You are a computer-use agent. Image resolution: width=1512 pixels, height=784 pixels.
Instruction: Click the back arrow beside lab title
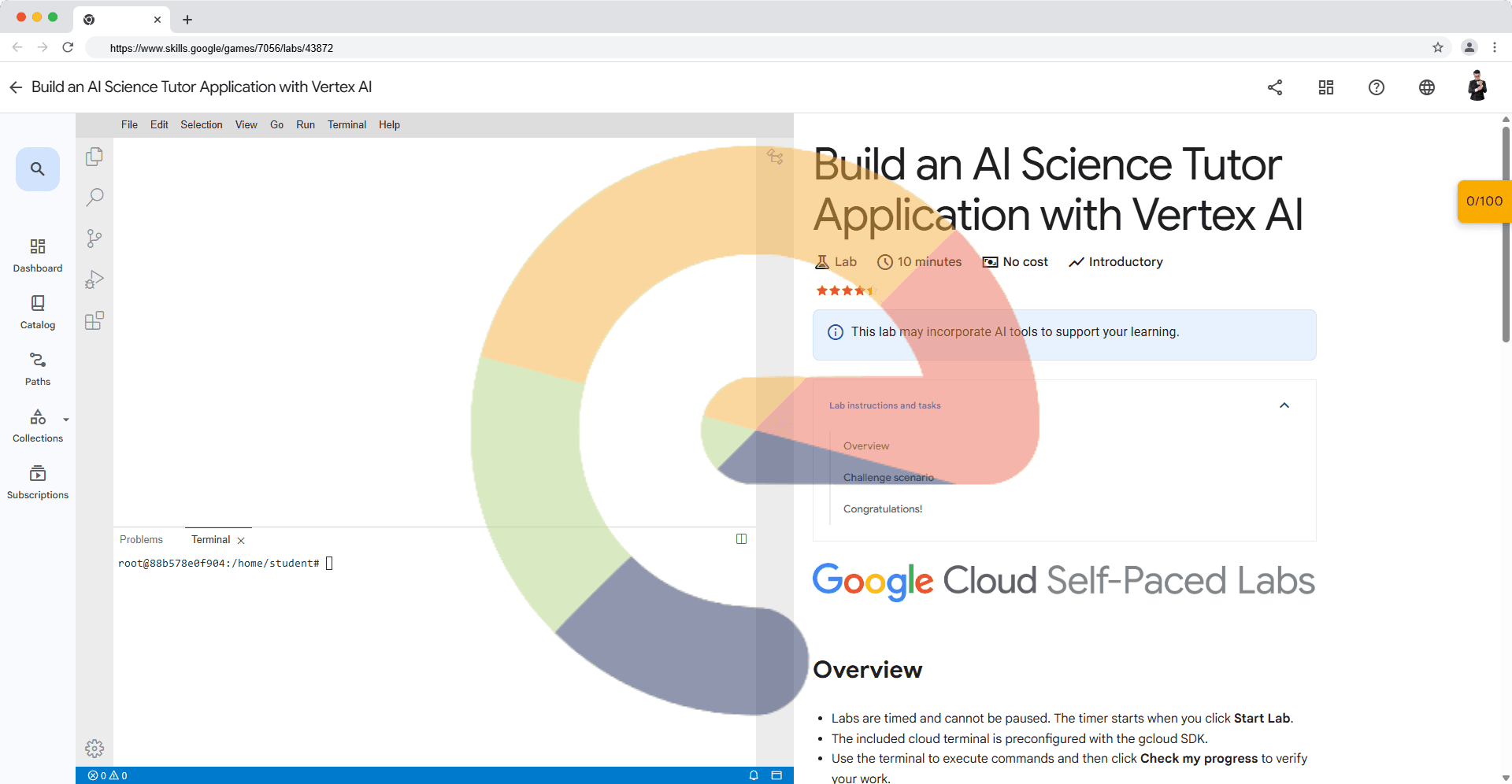(16, 87)
